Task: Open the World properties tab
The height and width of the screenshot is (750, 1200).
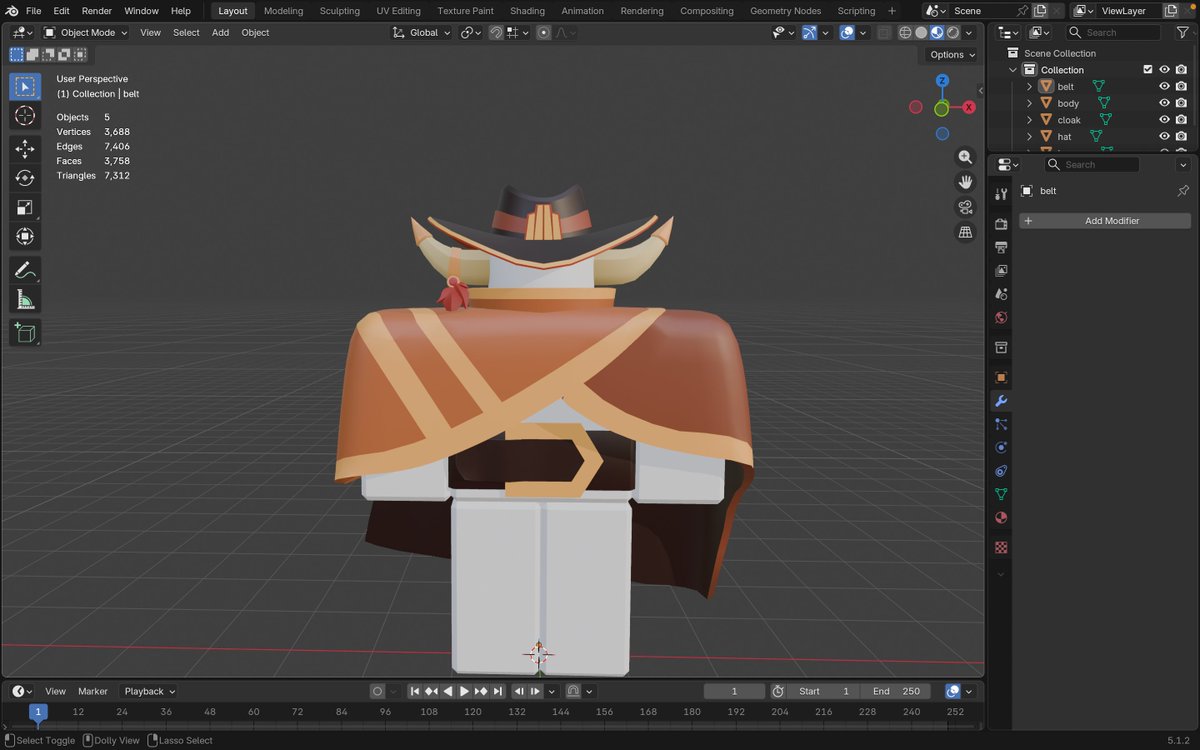Action: tap(1001, 318)
